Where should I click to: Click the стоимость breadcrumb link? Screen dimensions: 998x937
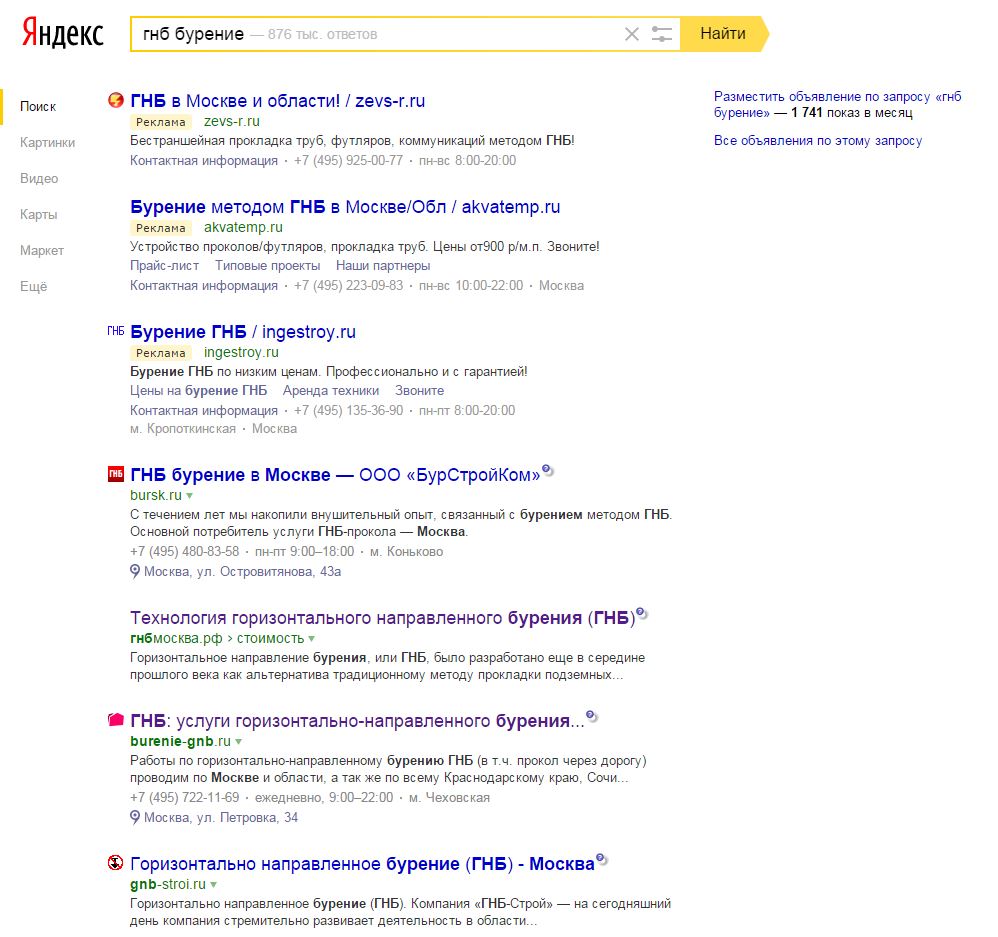tap(271, 638)
